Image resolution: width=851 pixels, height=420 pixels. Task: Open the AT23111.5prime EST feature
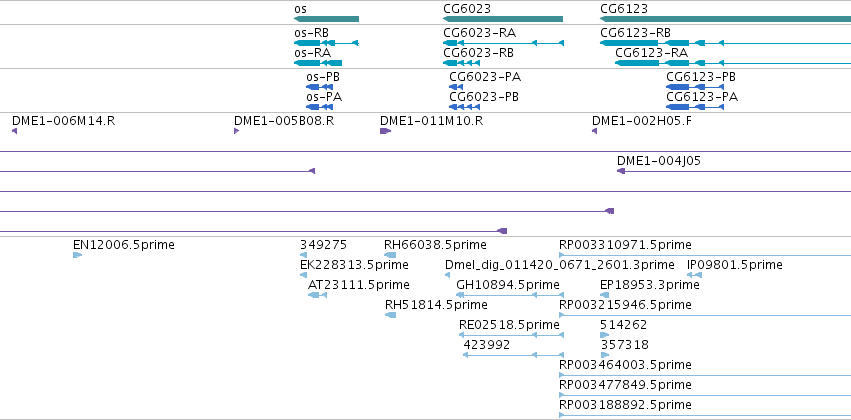pos(317,295)
